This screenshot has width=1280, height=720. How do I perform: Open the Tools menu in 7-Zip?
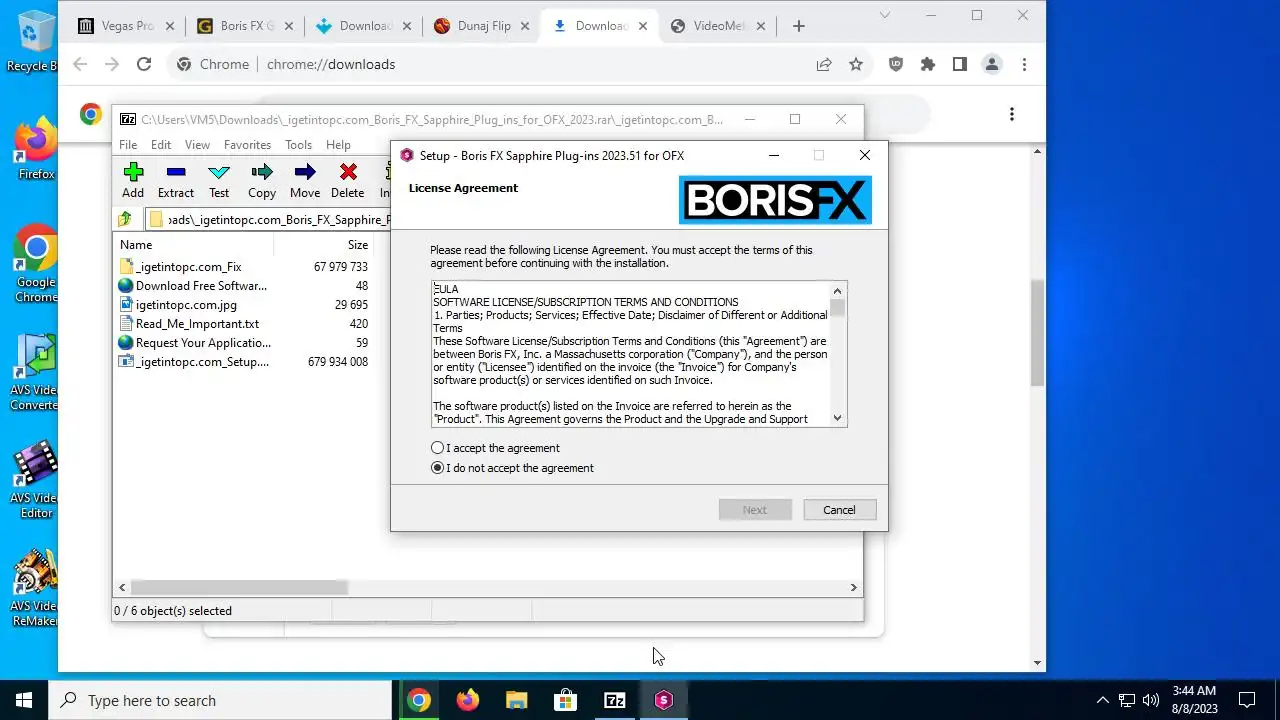click(298, 145)
